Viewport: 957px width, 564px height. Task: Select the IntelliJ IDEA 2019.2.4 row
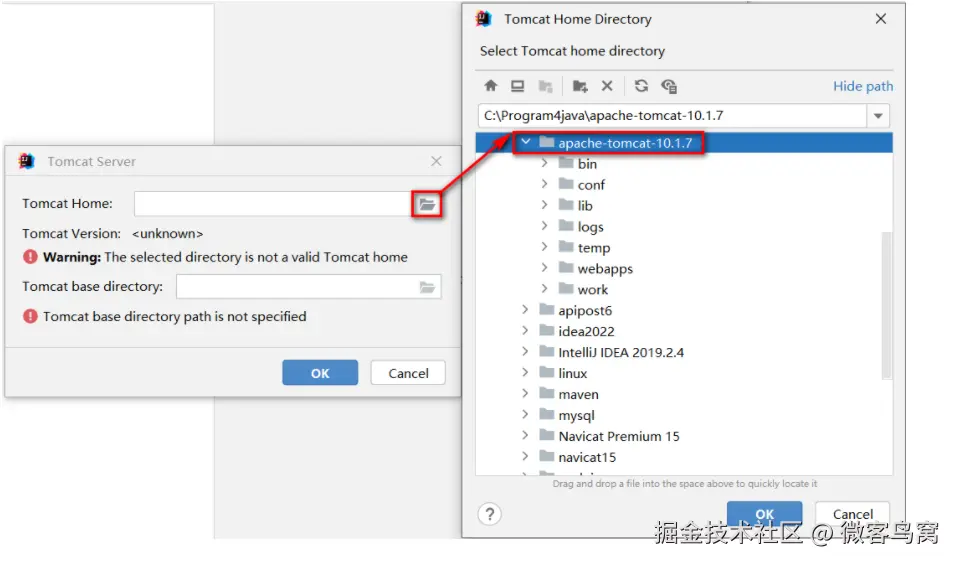[684, 352]
